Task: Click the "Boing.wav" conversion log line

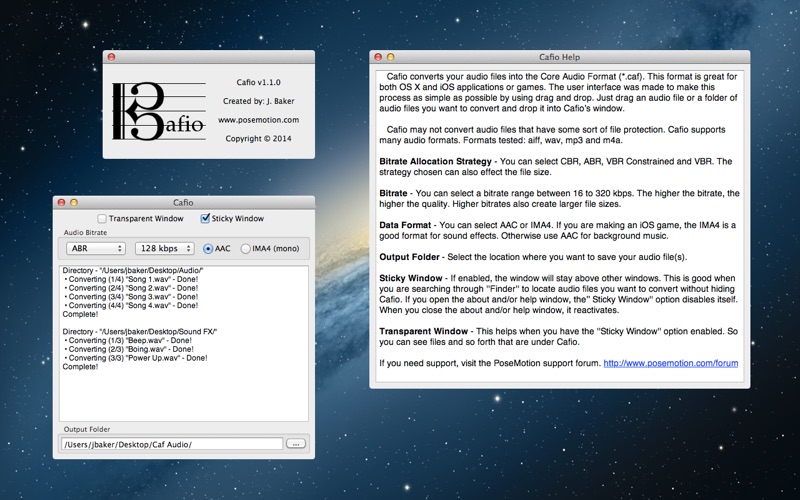Action: click(129, 349)
